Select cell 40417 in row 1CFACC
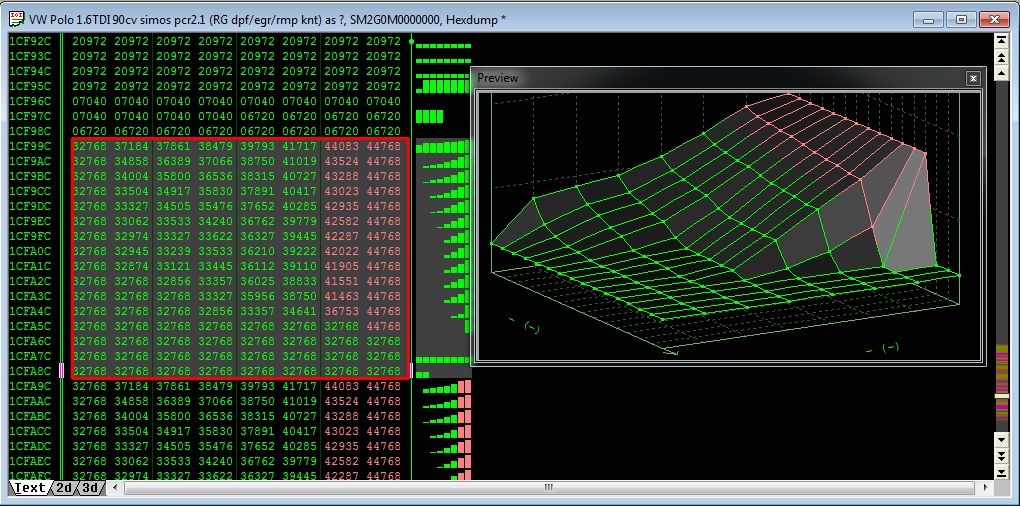Screen dimensions: 1020x506 click(299, 431)
